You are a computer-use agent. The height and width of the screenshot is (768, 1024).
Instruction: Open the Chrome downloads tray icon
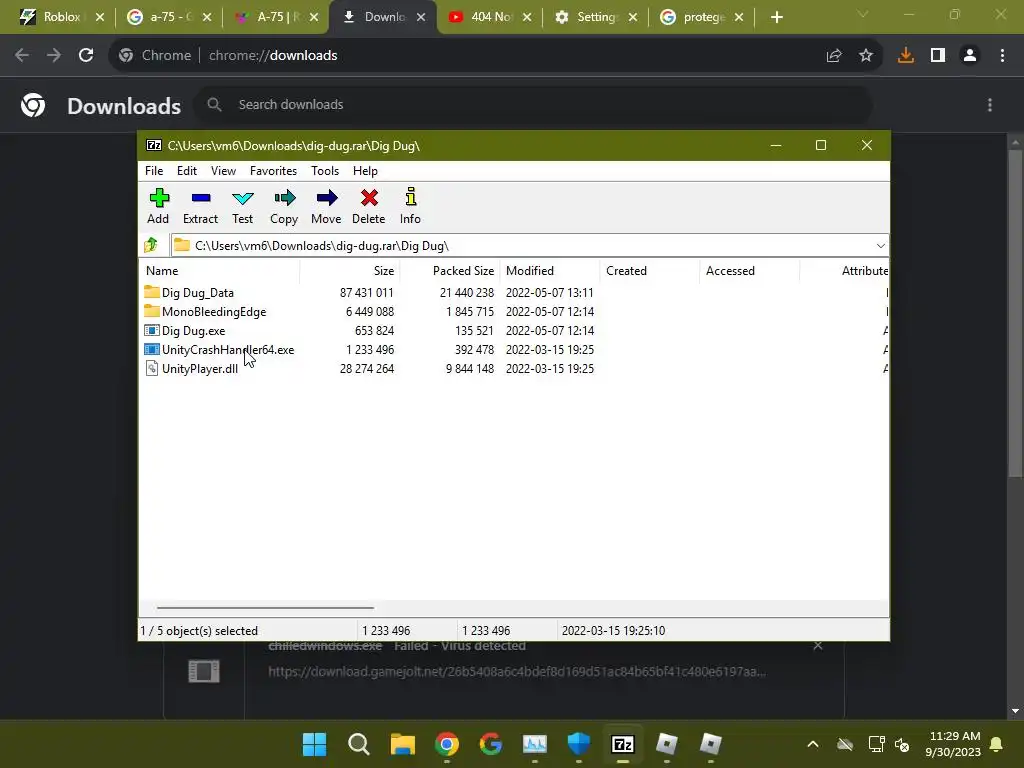906,56
